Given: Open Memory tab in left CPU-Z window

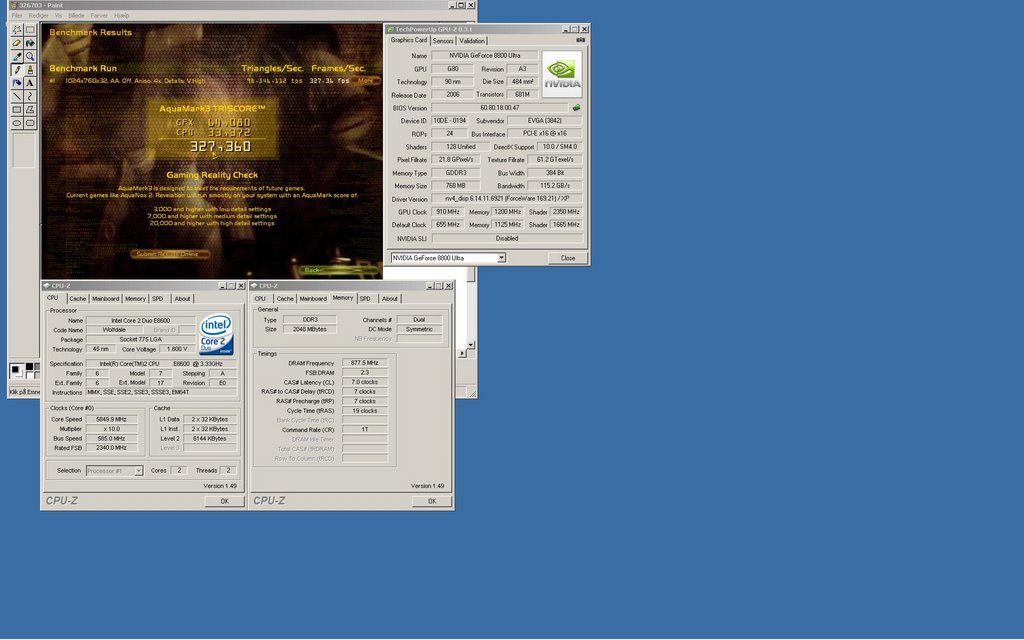Looking at the screenshot, I should pyautogui.click(x=135, y=298).
